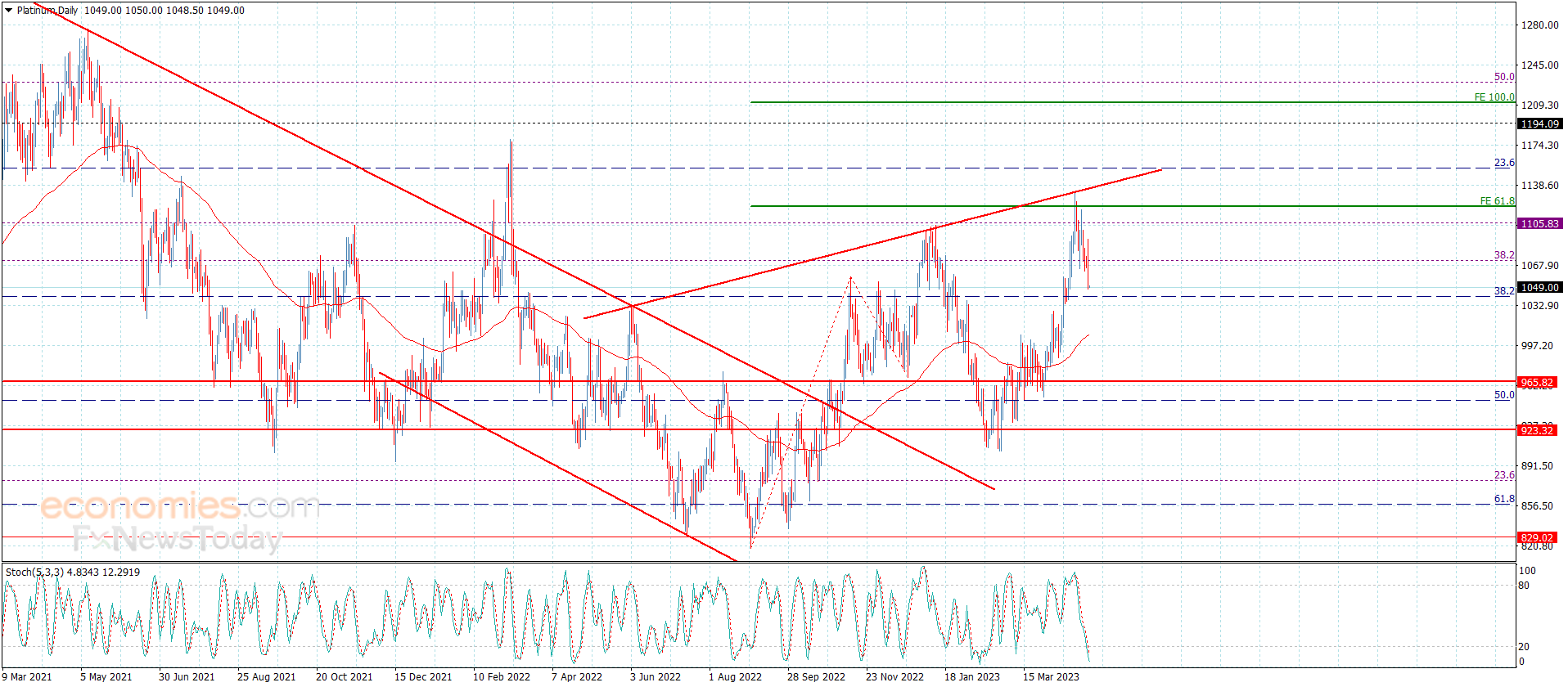Click the blue 38.2 Fibonacci label

pyautogui.click(x=1504, y=290)
